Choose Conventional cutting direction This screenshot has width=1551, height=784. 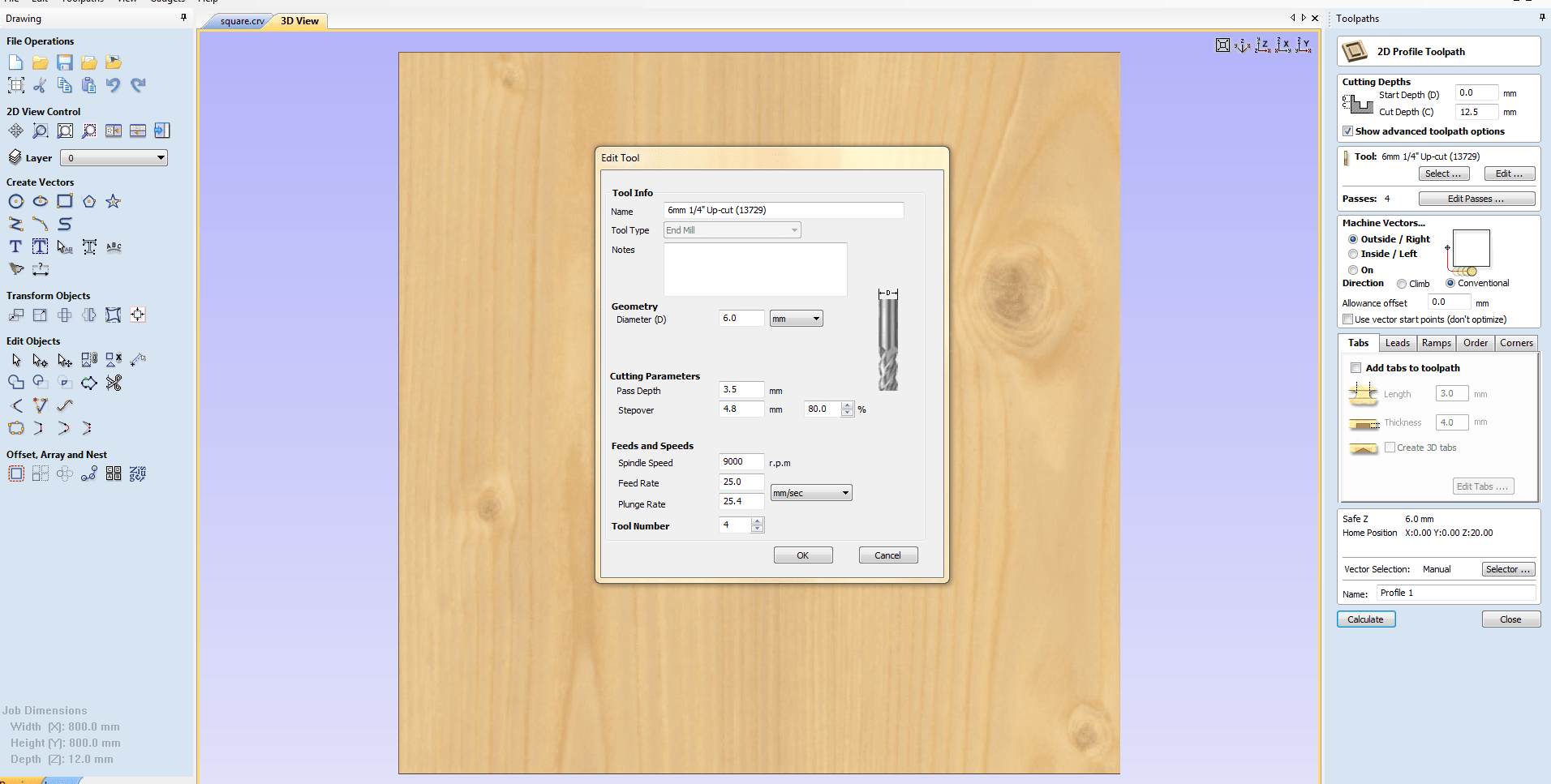[x=1450, y=283]
